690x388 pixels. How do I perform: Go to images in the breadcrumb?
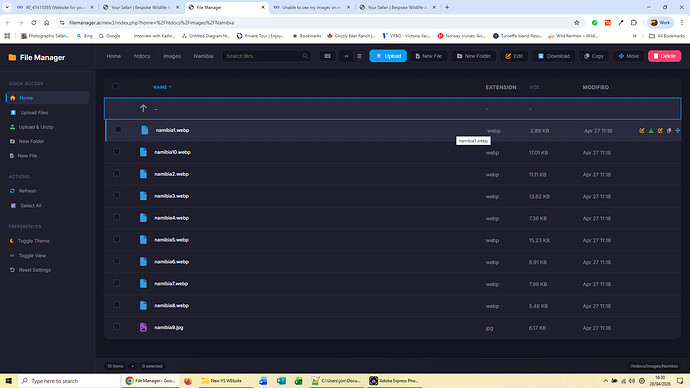click(172, 56)
